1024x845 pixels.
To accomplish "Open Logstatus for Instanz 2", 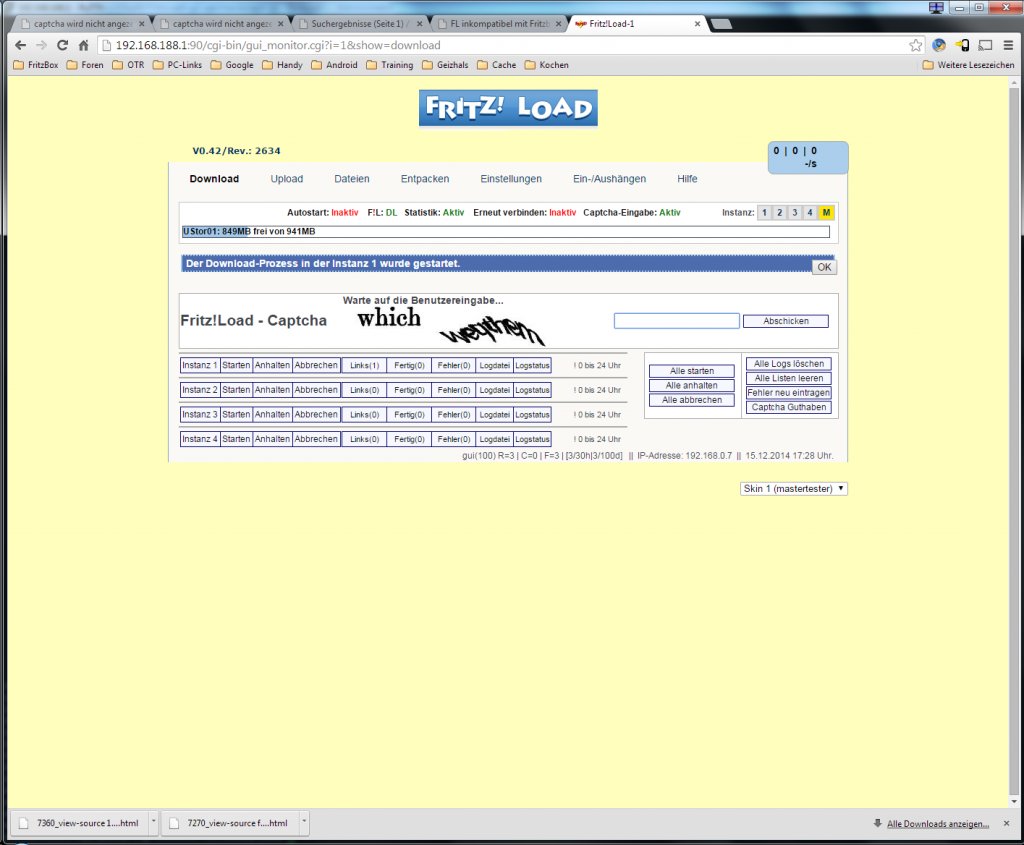I will click(x=532, y=390).
